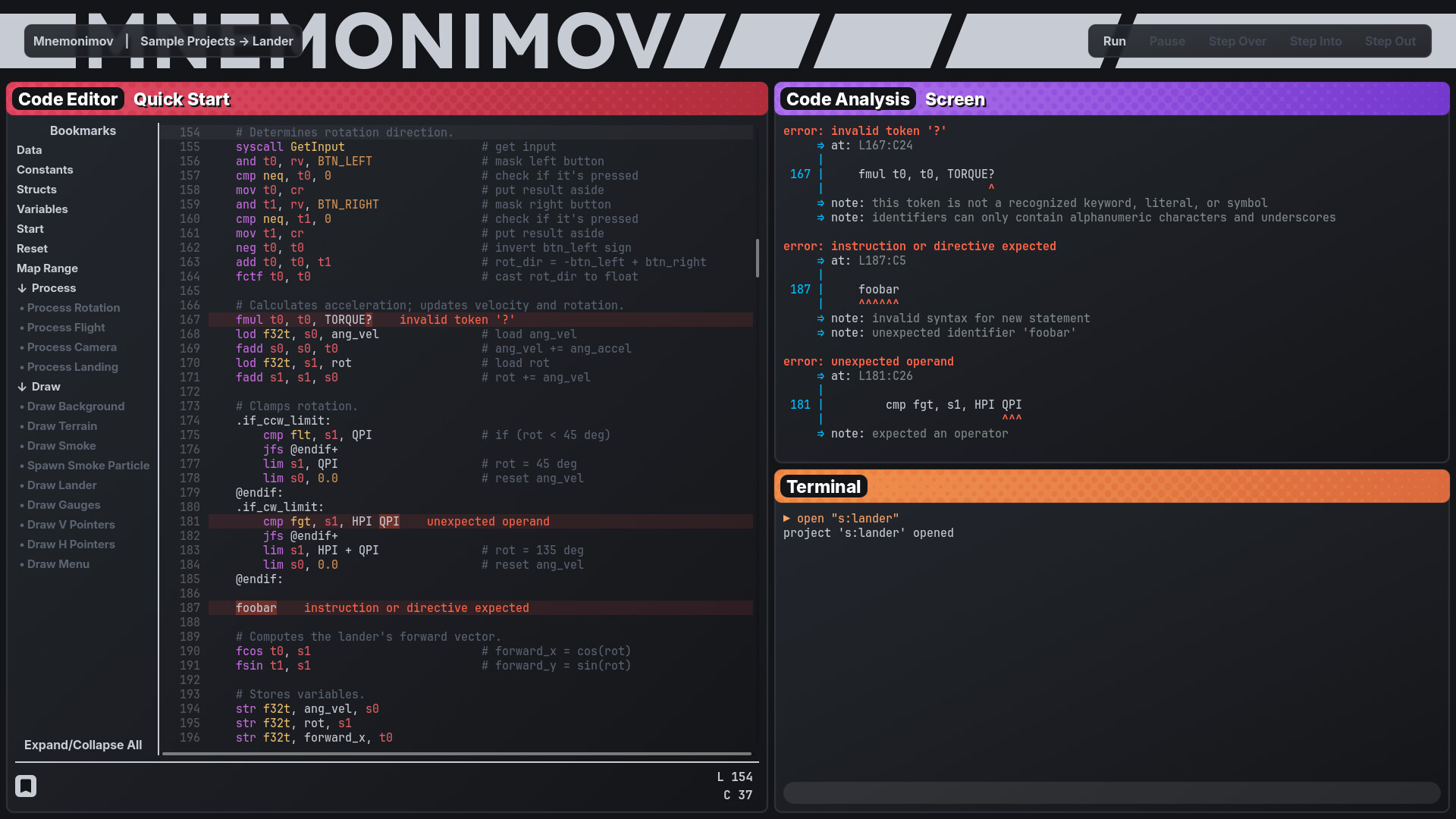Switch to the Quick Start tab
The width and height of the screenshot is (1456, 819).
(181, 99)
